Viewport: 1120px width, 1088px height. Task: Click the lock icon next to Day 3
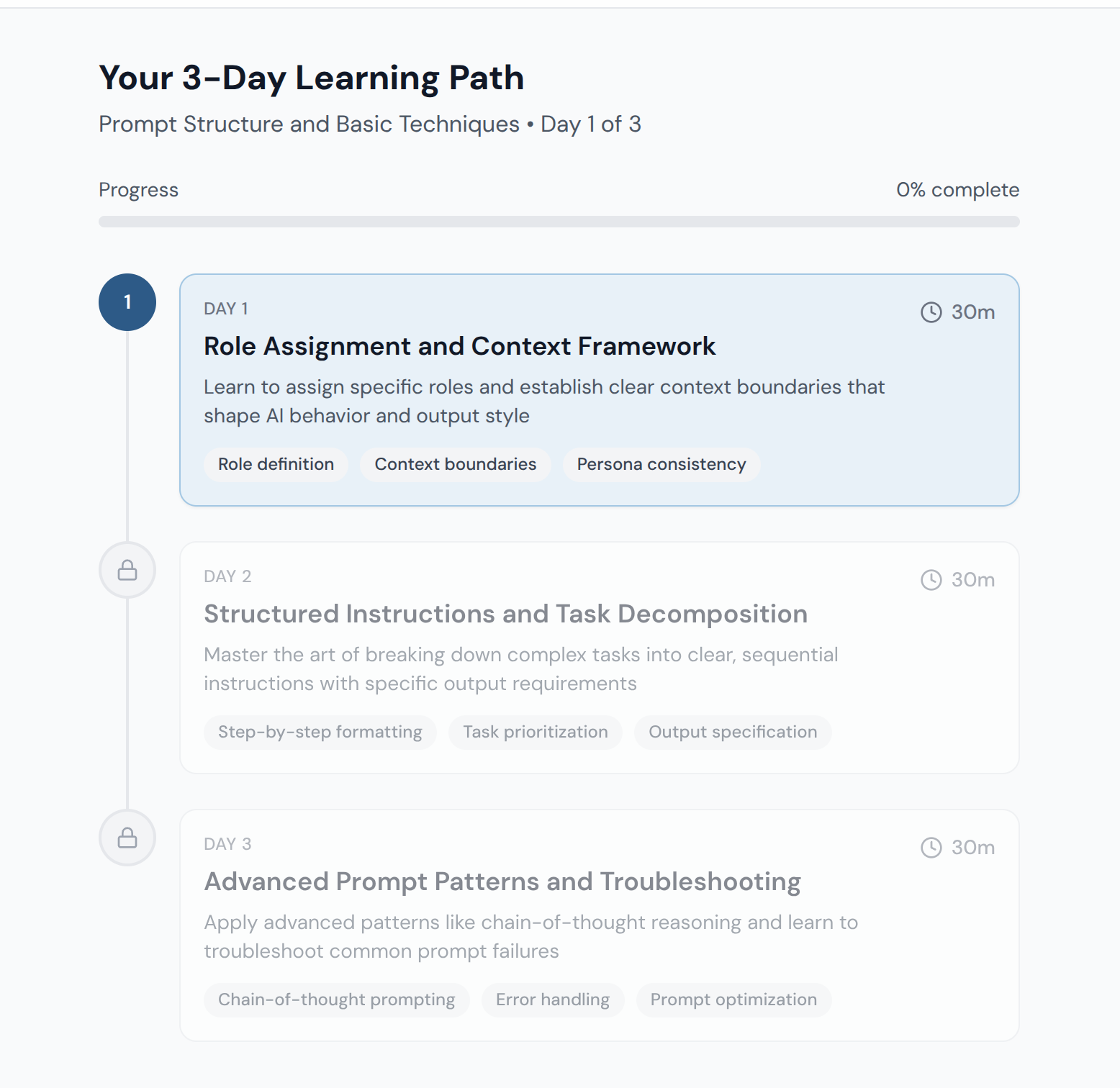(x=127, y=838)
